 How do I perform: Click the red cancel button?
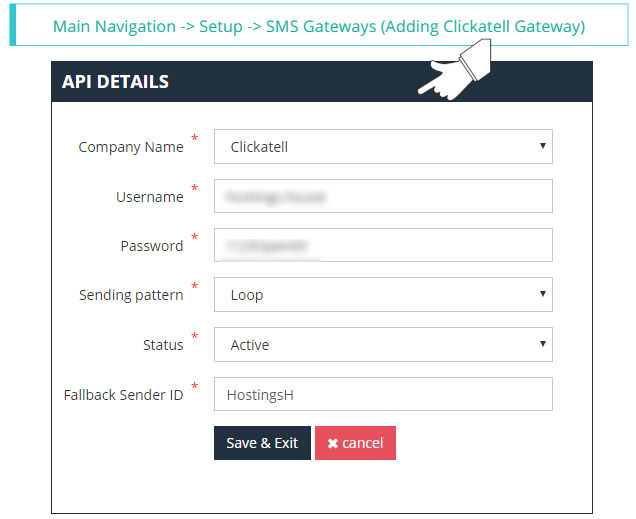click(x=355, y=443)
